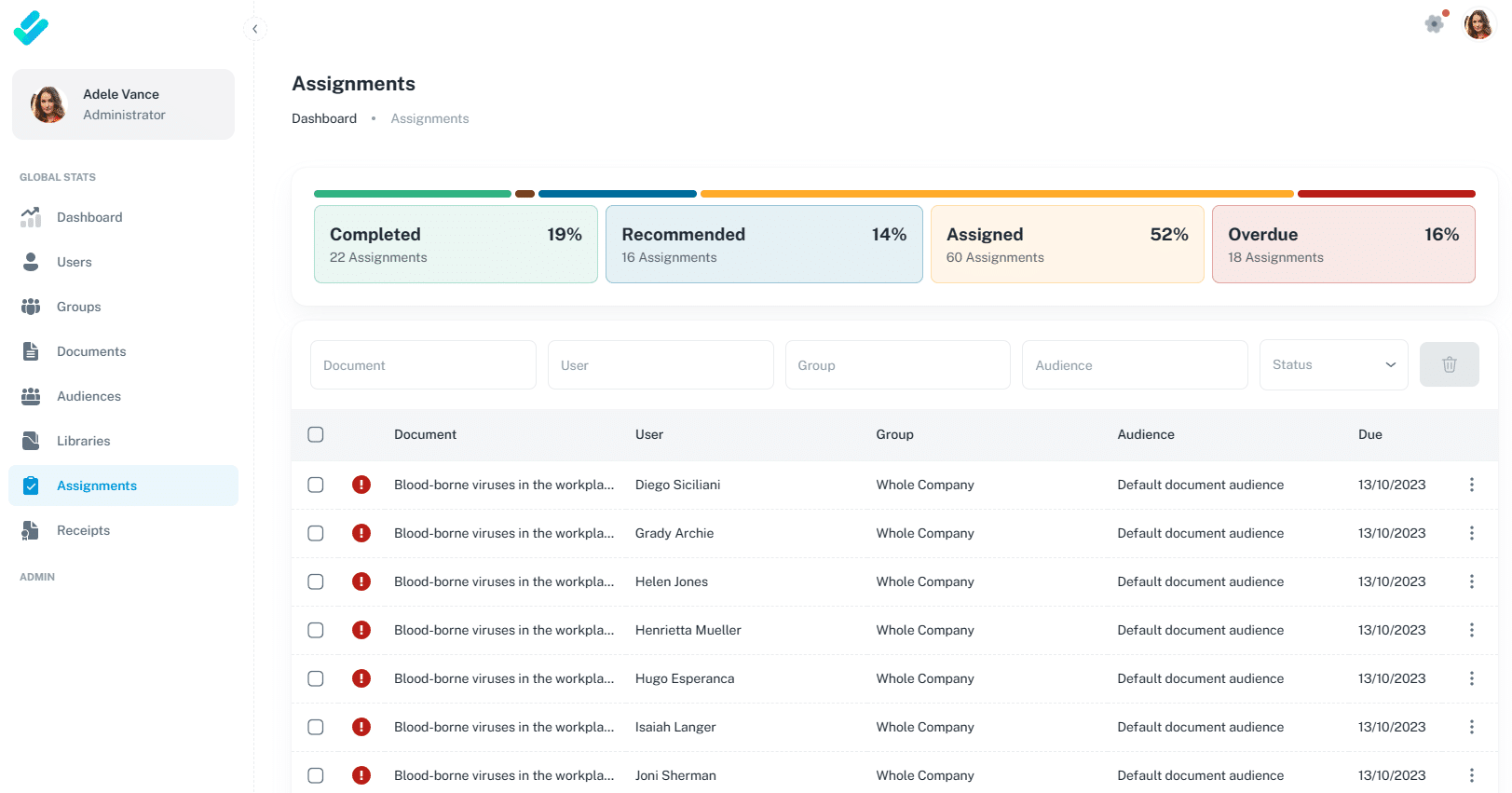Focus the Group filter input field
The height and width of the screenshot is (793, 1512).
(898, 364)
